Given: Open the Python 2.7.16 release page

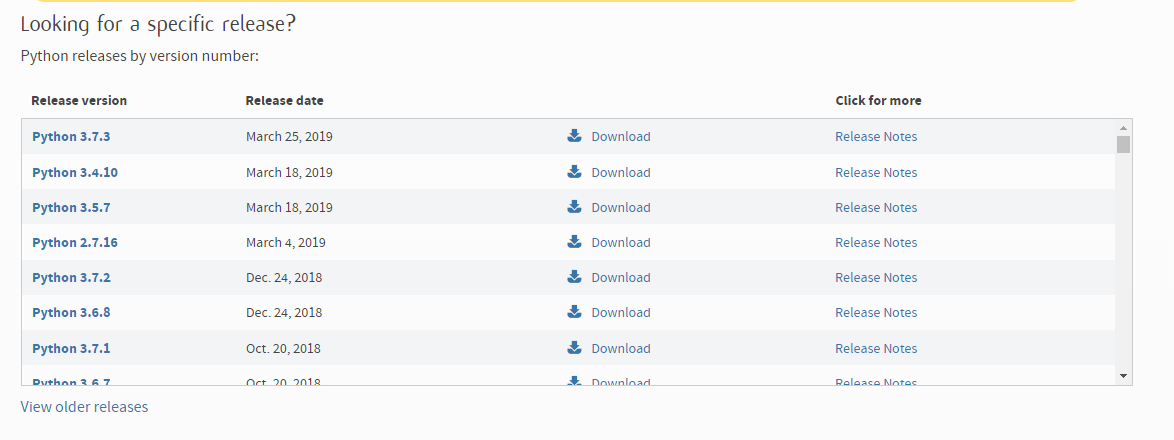Looking at the screenshot, I should [x=75, y=243].
